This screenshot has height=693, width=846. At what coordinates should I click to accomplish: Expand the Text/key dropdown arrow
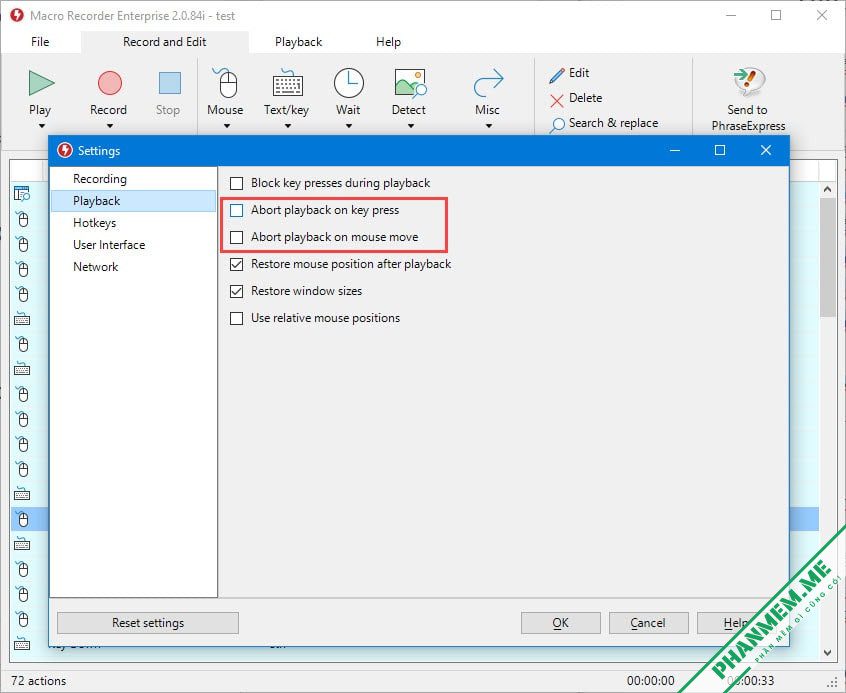pyautogui.click(x=288, y=126)
